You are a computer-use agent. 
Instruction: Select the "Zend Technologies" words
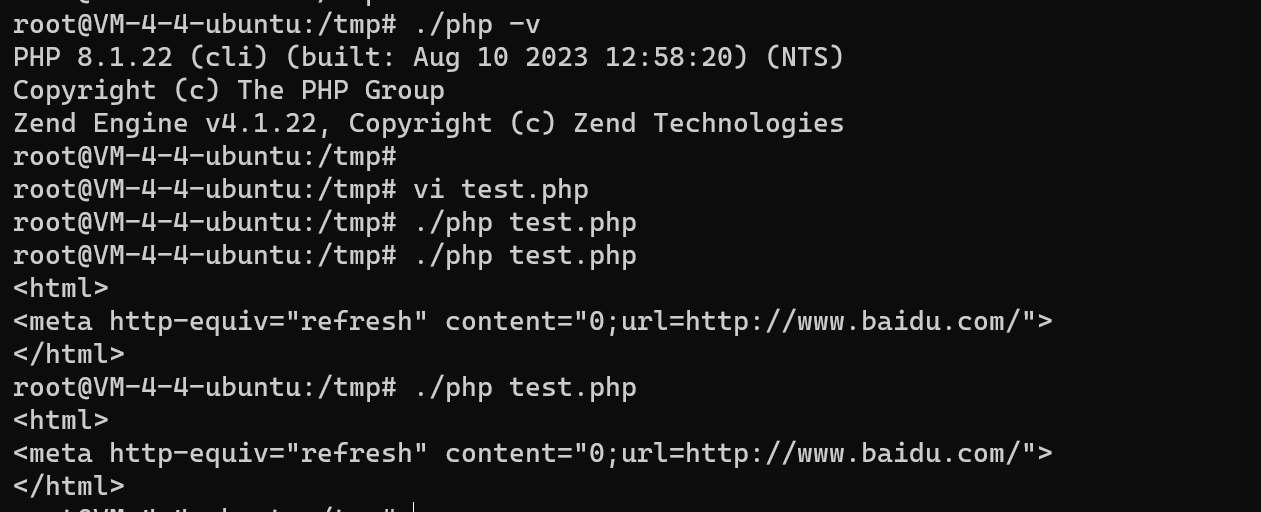tap(709, 123)
